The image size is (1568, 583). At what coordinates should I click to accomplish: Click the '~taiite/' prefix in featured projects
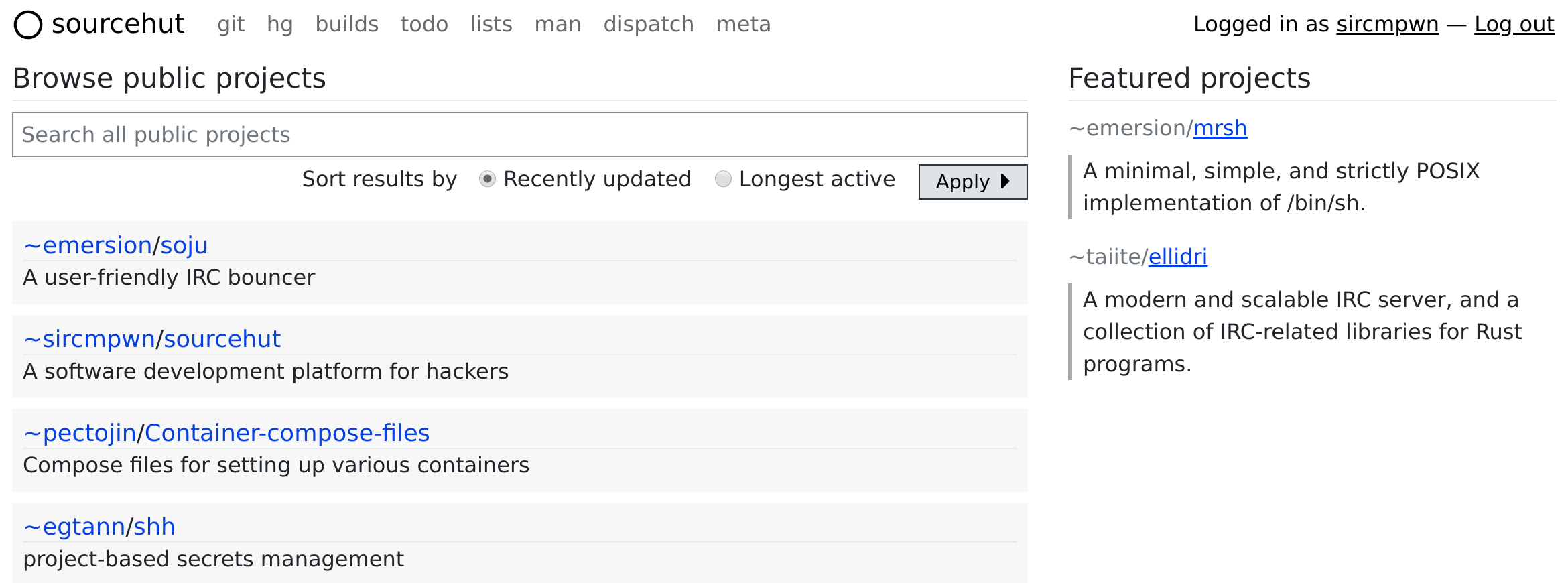point(1108,257)
